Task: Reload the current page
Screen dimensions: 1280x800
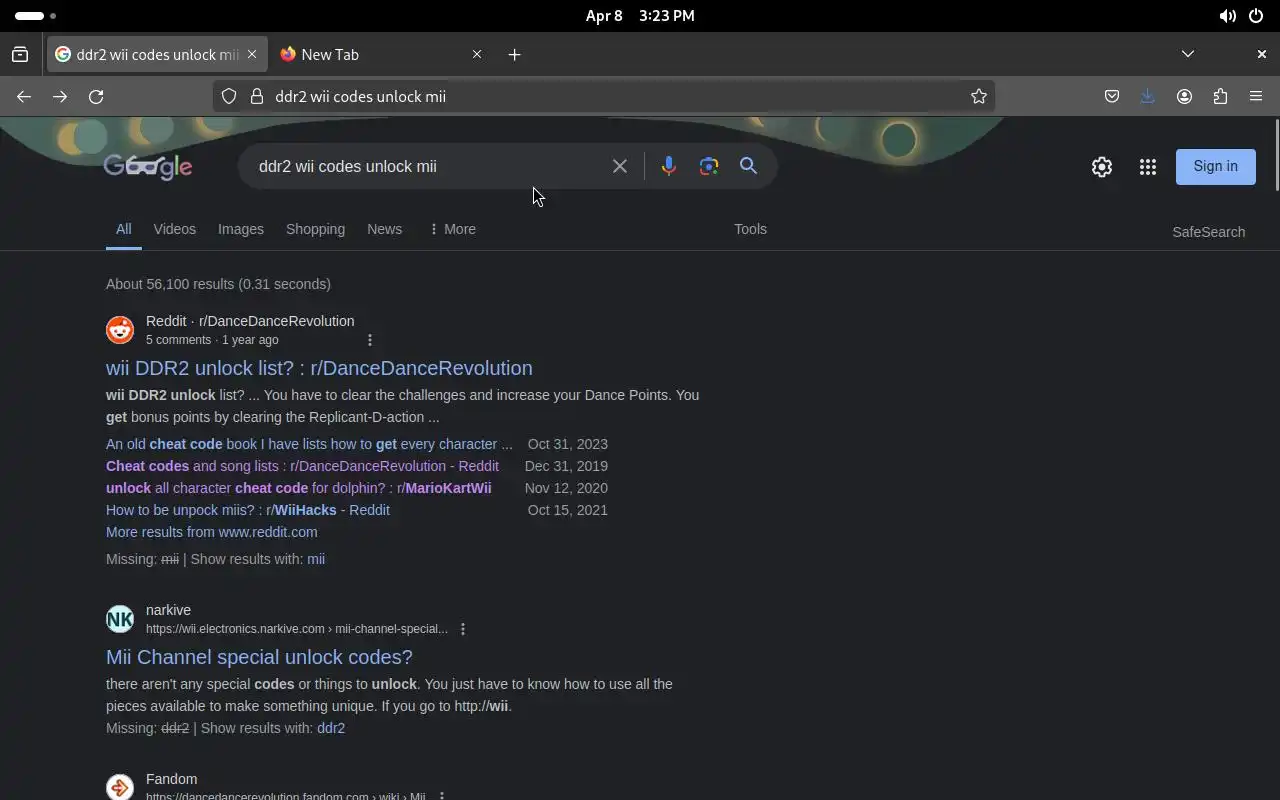Action: pos(96,96)
